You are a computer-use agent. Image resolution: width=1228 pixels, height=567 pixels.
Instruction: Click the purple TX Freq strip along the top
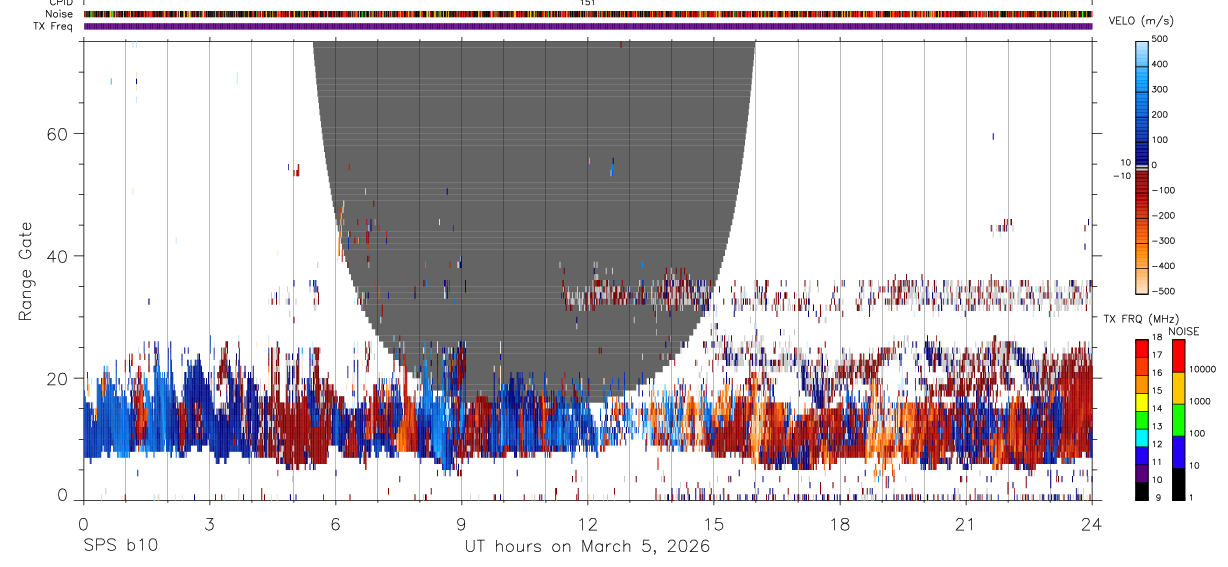(x=588, y=26)
